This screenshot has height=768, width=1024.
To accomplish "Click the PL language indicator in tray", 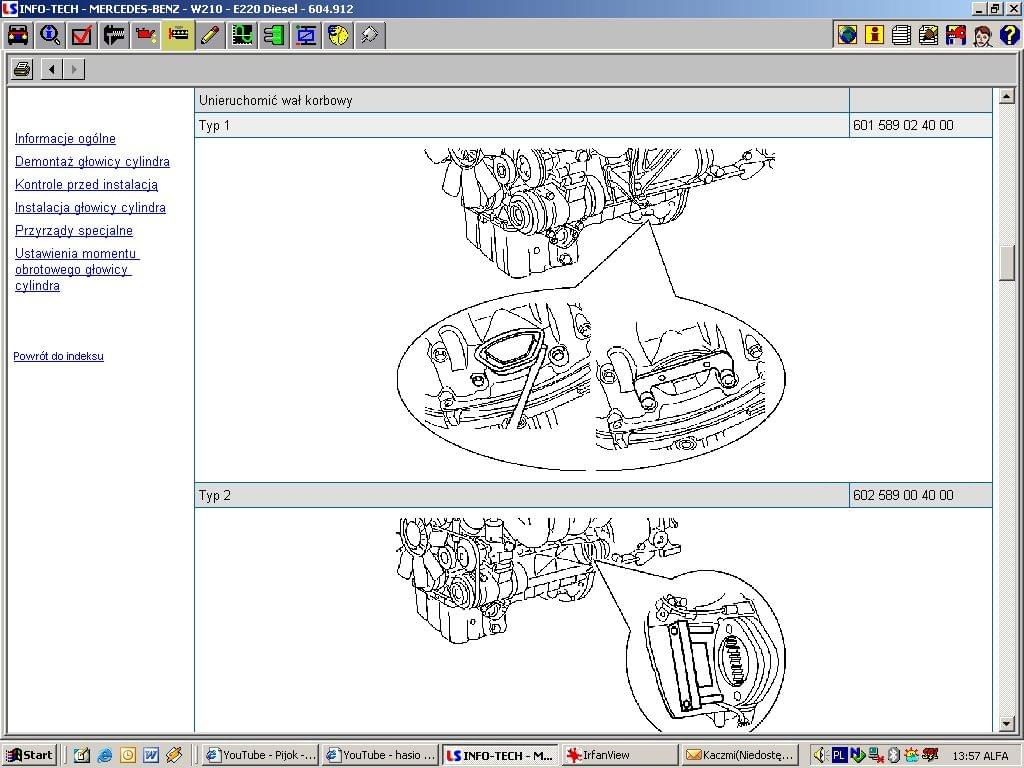I will [x=839, y=756].
